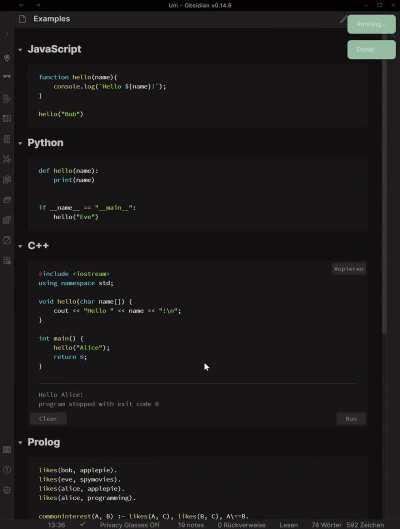Image resolution: width=400 pixels, height=529 pixels.
Task: Click the 'int main() {' line
Action: coord(61,339)
